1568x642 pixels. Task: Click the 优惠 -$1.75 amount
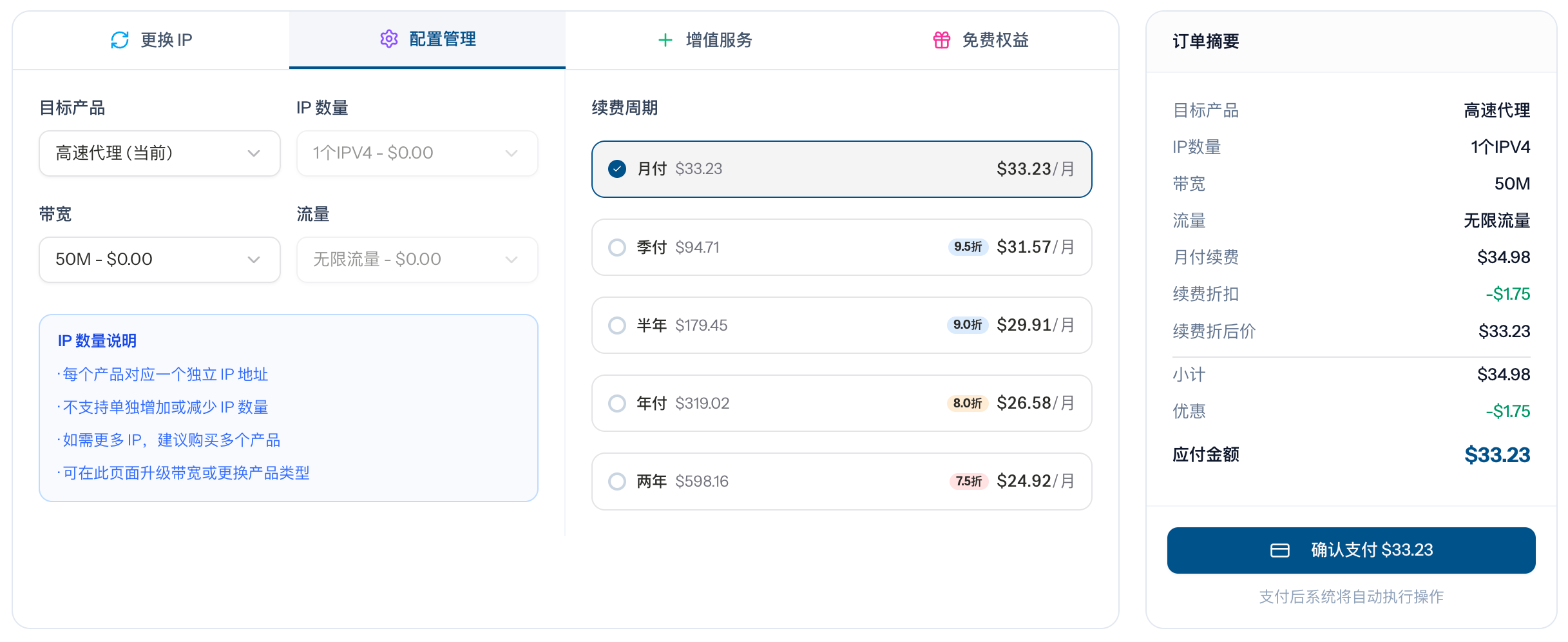[1508, 411]
